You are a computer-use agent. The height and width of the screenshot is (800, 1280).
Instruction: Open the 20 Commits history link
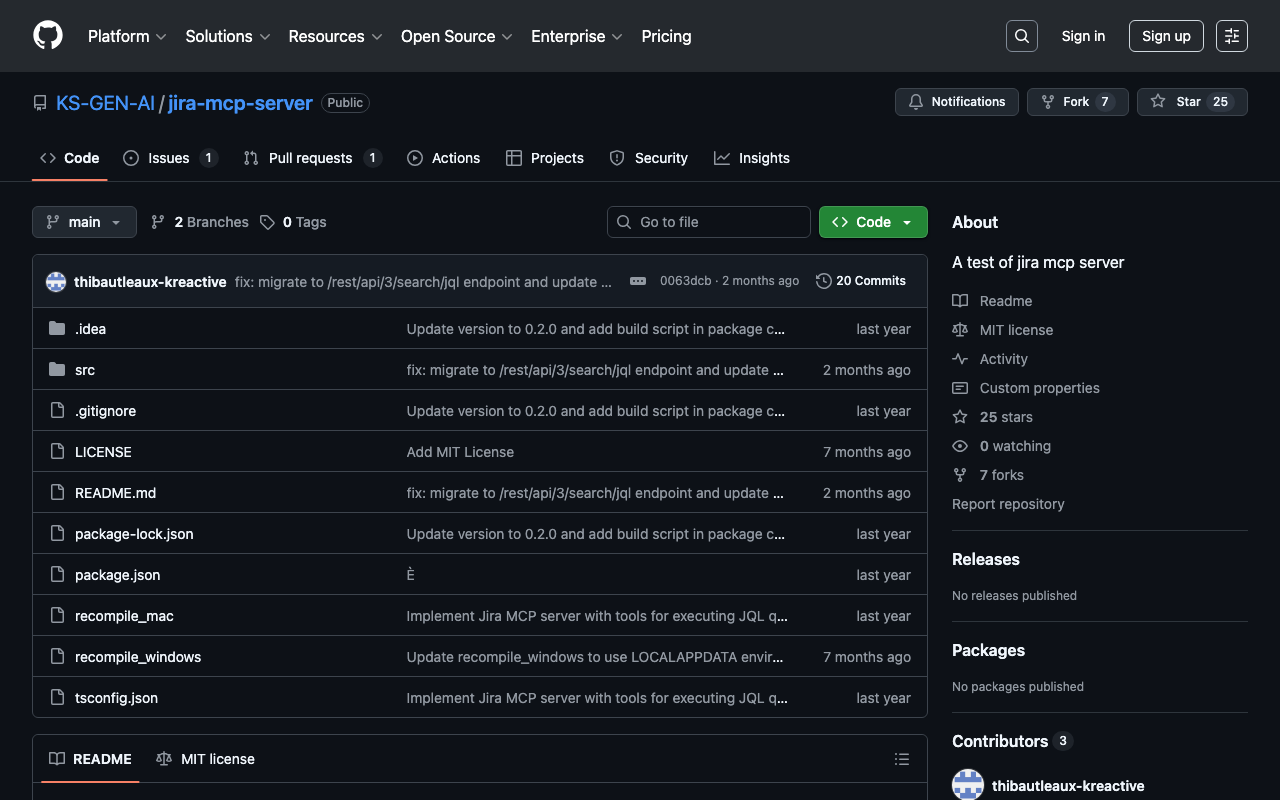861,281
